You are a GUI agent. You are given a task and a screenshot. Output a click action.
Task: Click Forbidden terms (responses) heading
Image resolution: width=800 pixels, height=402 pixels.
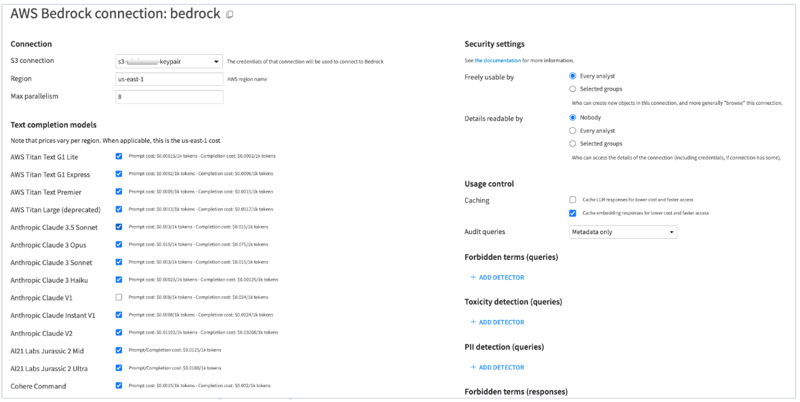point(516,392)
